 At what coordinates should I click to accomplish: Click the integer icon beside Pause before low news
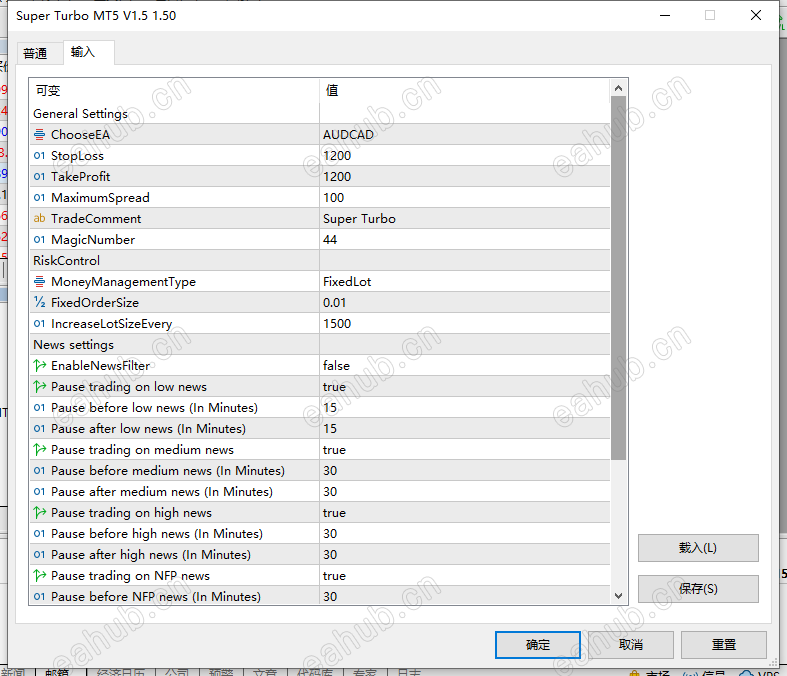click(39, 408)
